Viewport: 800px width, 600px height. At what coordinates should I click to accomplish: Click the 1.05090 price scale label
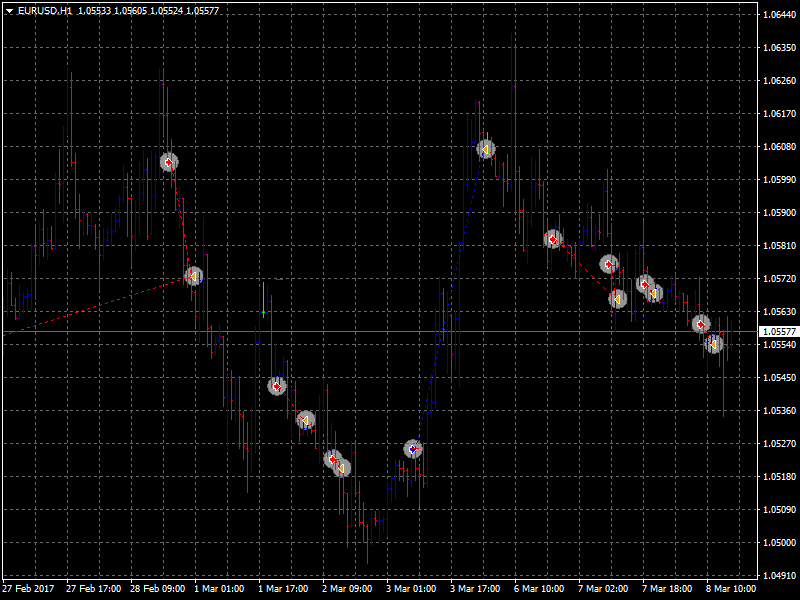(x=779, y=509)
